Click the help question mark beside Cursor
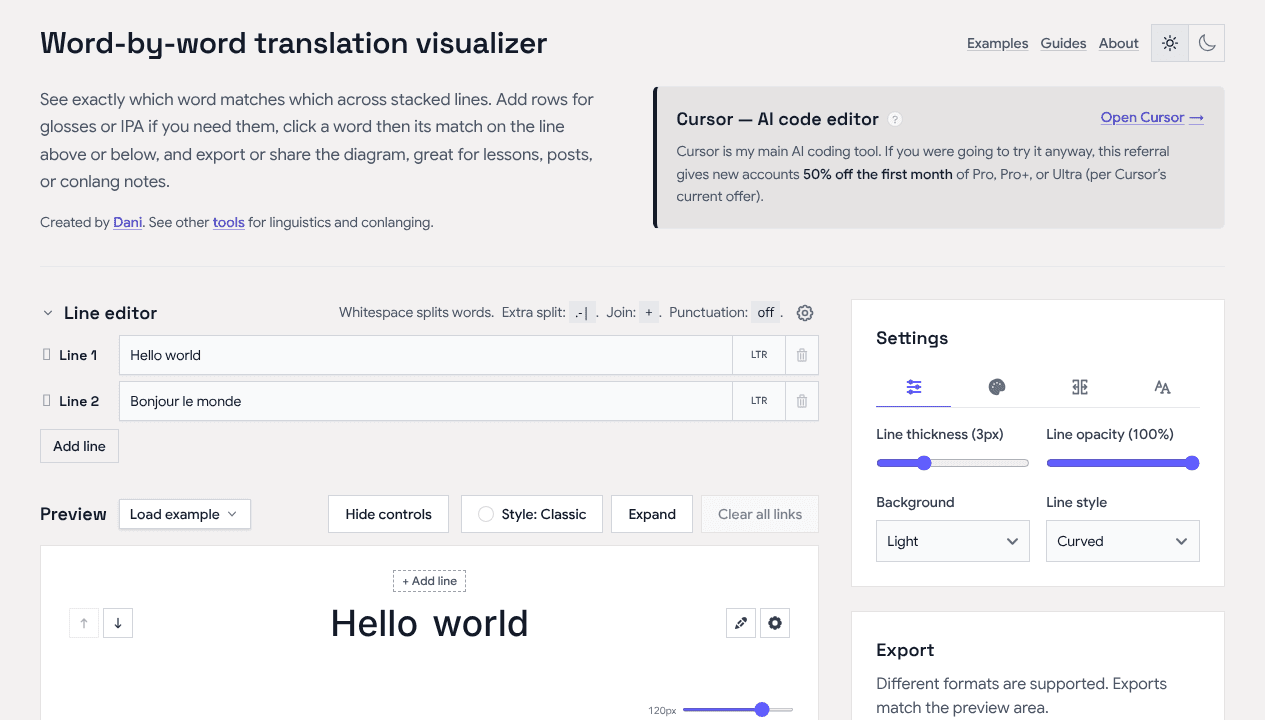The height and width of the screenshot is (720, 1280). [895, 119]
